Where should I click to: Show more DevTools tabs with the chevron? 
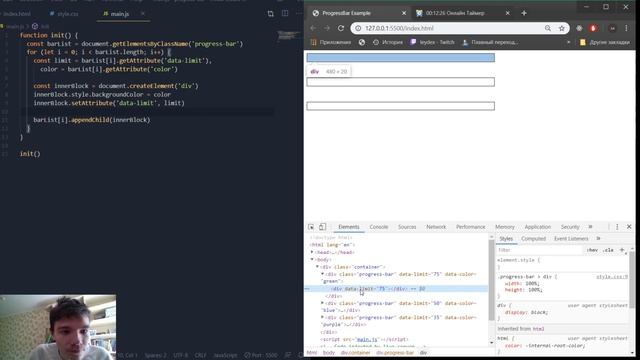coord(590,227)
